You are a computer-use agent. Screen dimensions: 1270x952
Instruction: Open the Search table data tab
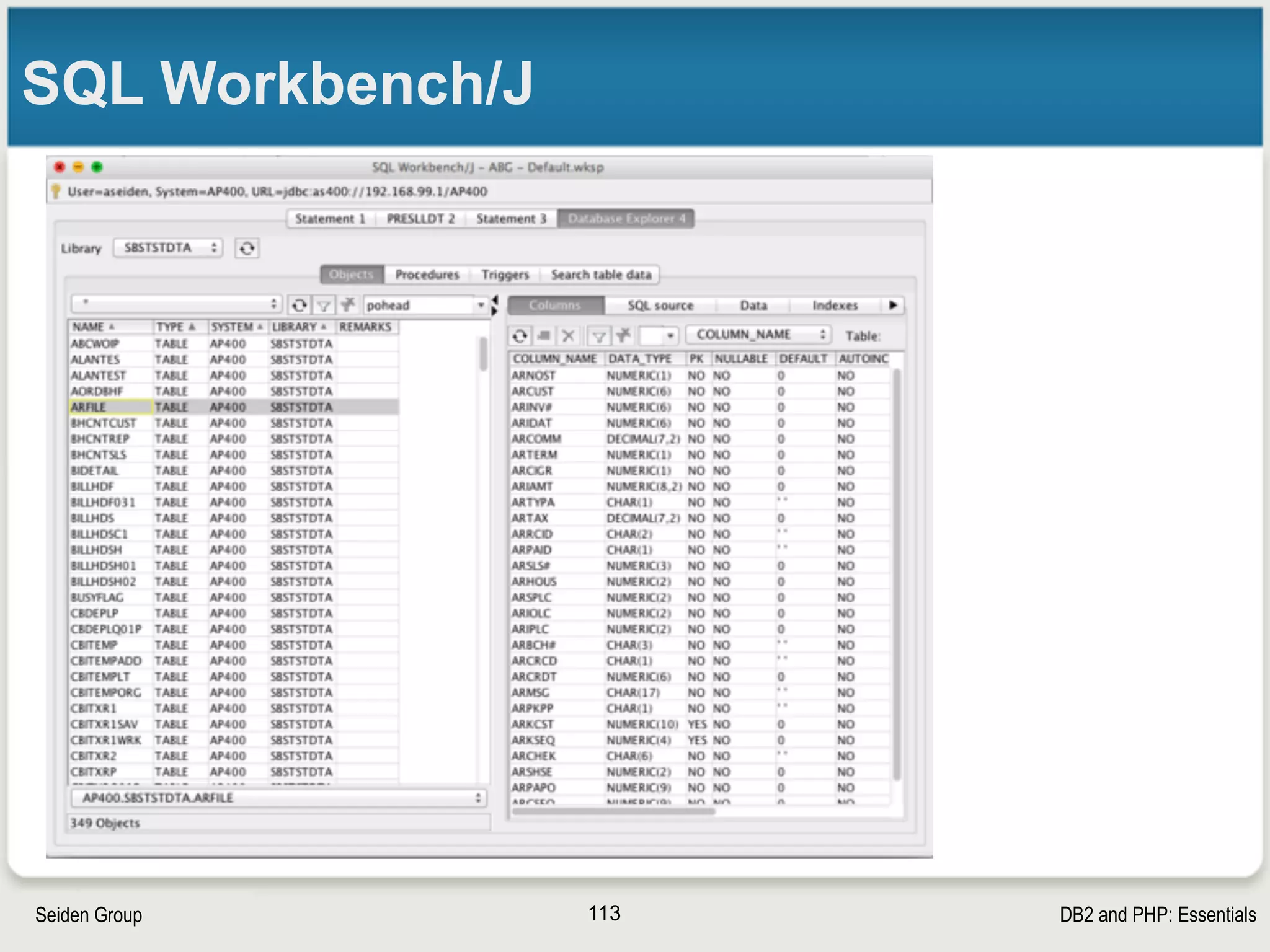point(601,275)
